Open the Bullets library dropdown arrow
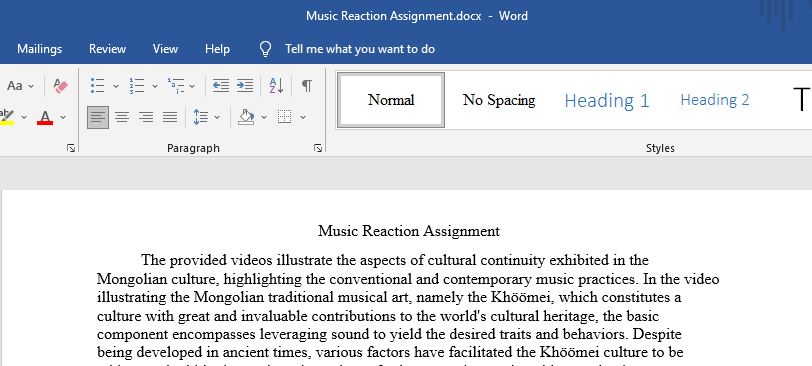812x366 pixels. (115, 86)
